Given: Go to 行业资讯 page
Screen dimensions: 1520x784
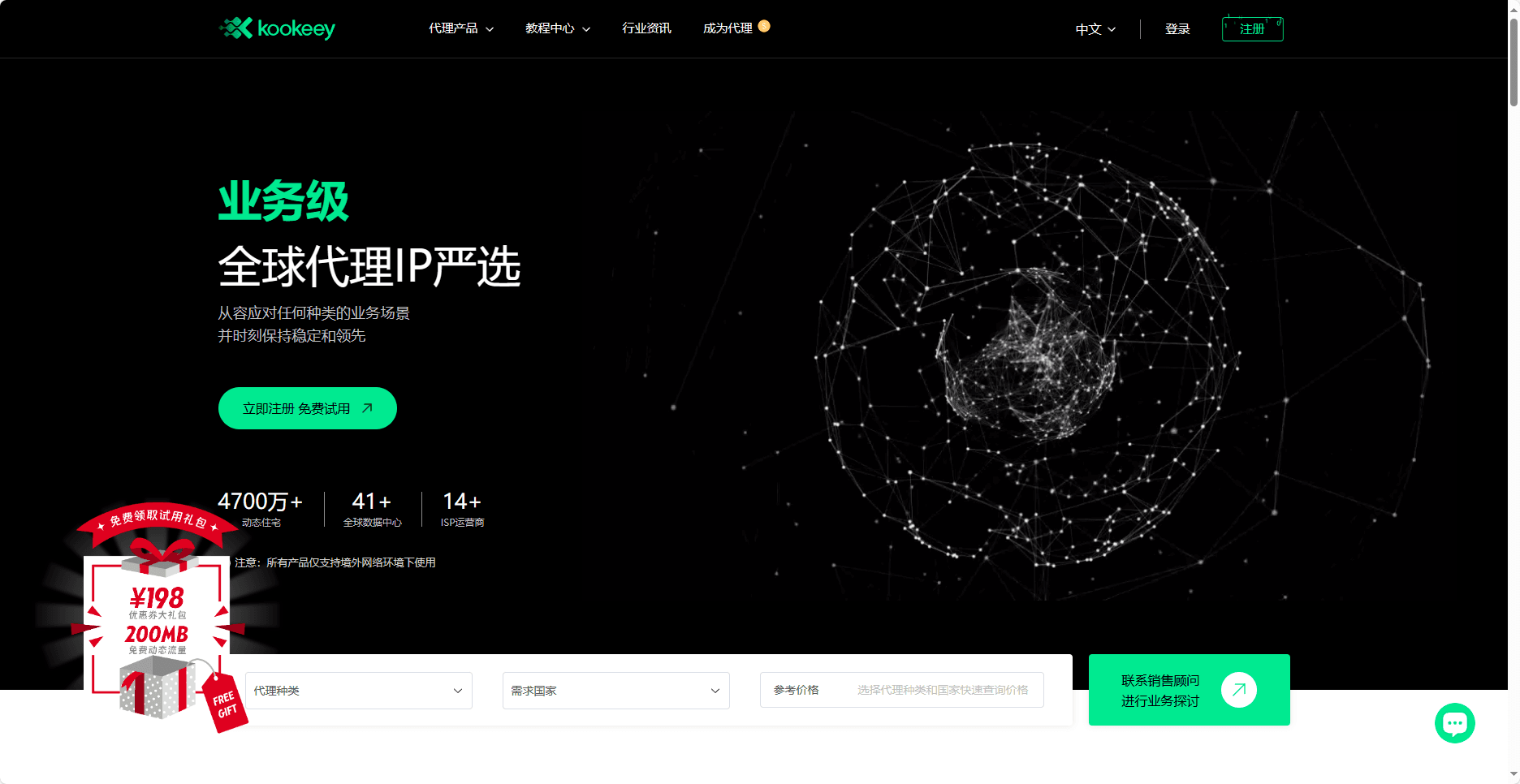Looking at the screenshot, I should click(646, 28).
